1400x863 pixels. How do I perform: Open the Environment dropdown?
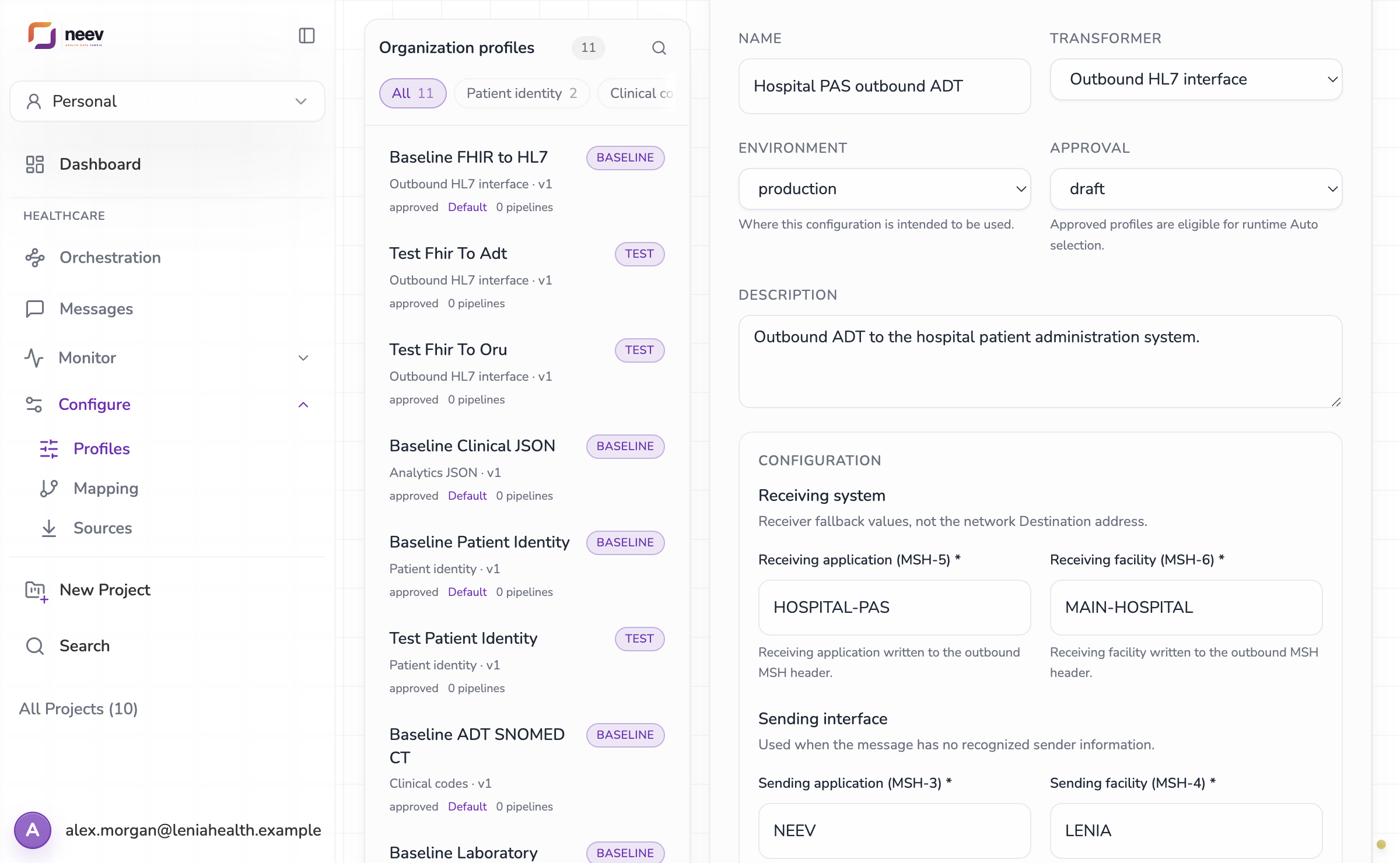[884, 189]
